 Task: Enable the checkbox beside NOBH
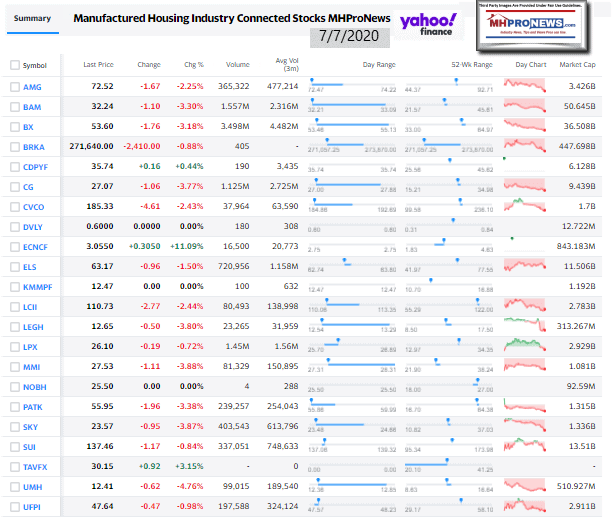coord(14,384)
